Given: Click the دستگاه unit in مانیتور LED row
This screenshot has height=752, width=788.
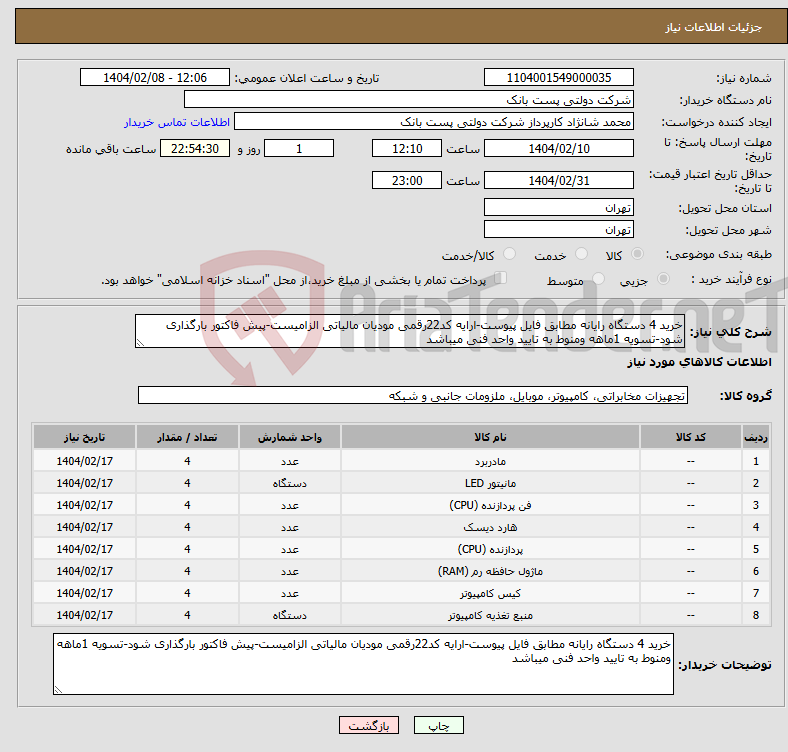Looking at the screenshot, I should 289,484.
